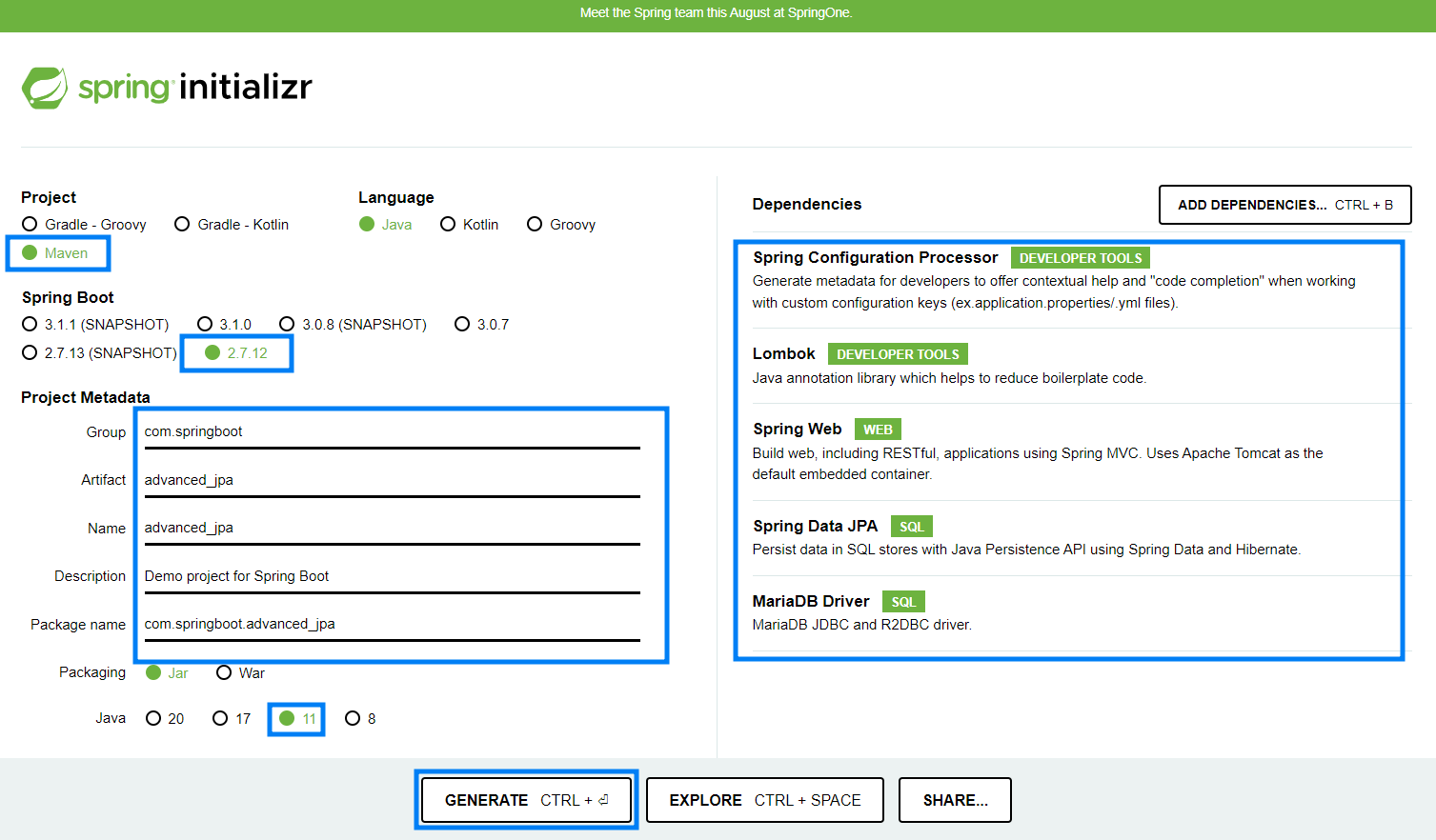Select Gradle - Kotlin project type
1436x840 pixels.
pos(232,225)
